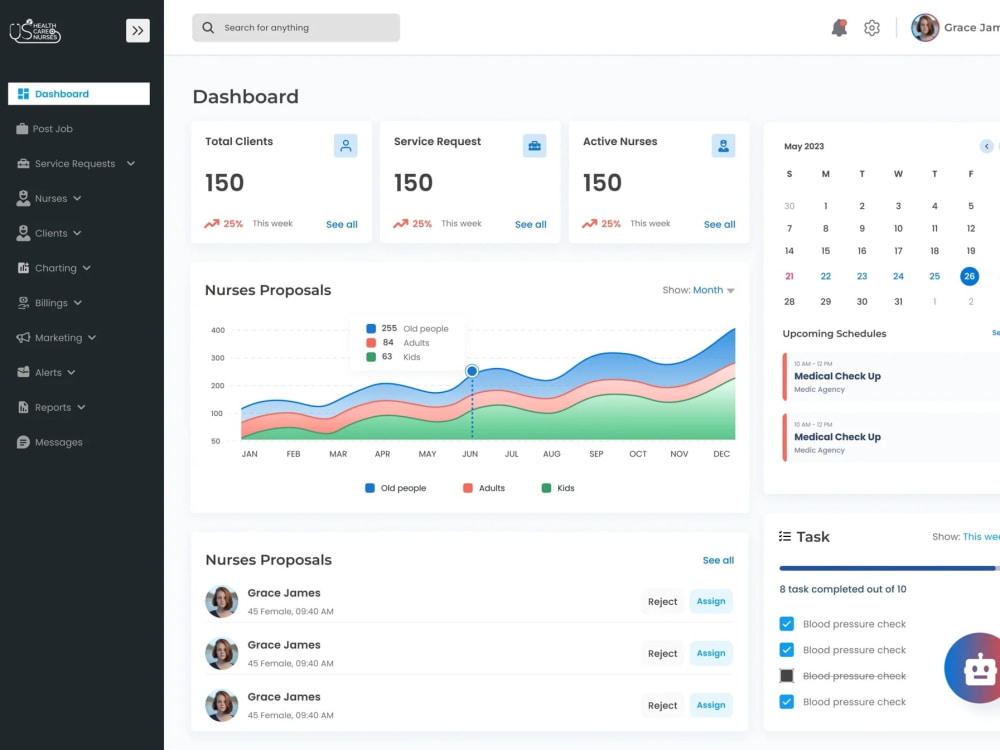This screenshot has height=750, width=1000.
Task: See all Active Nurses
Action: [x=719, y=224]
